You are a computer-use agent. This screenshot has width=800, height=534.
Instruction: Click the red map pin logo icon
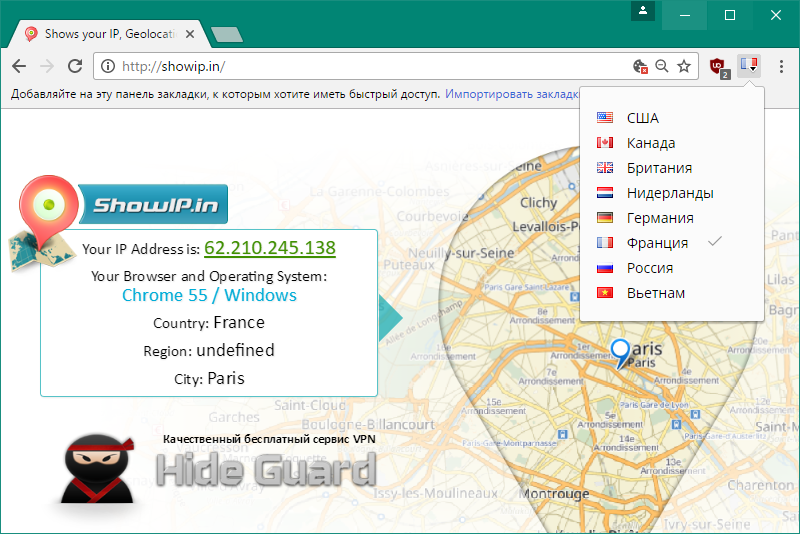coord(48,212)
